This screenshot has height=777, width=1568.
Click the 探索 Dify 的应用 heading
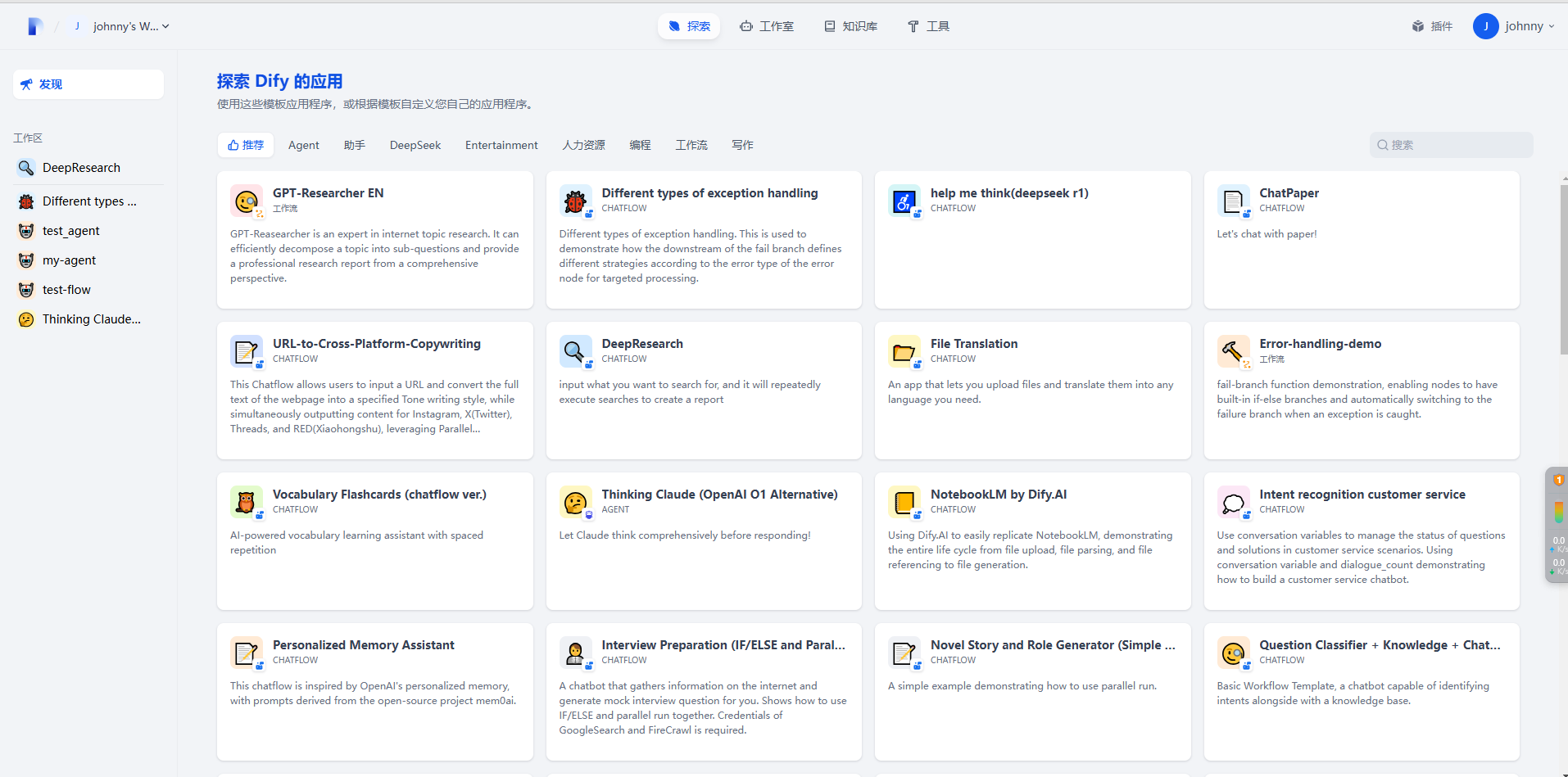pyautogui.click(x=279, y=81)
